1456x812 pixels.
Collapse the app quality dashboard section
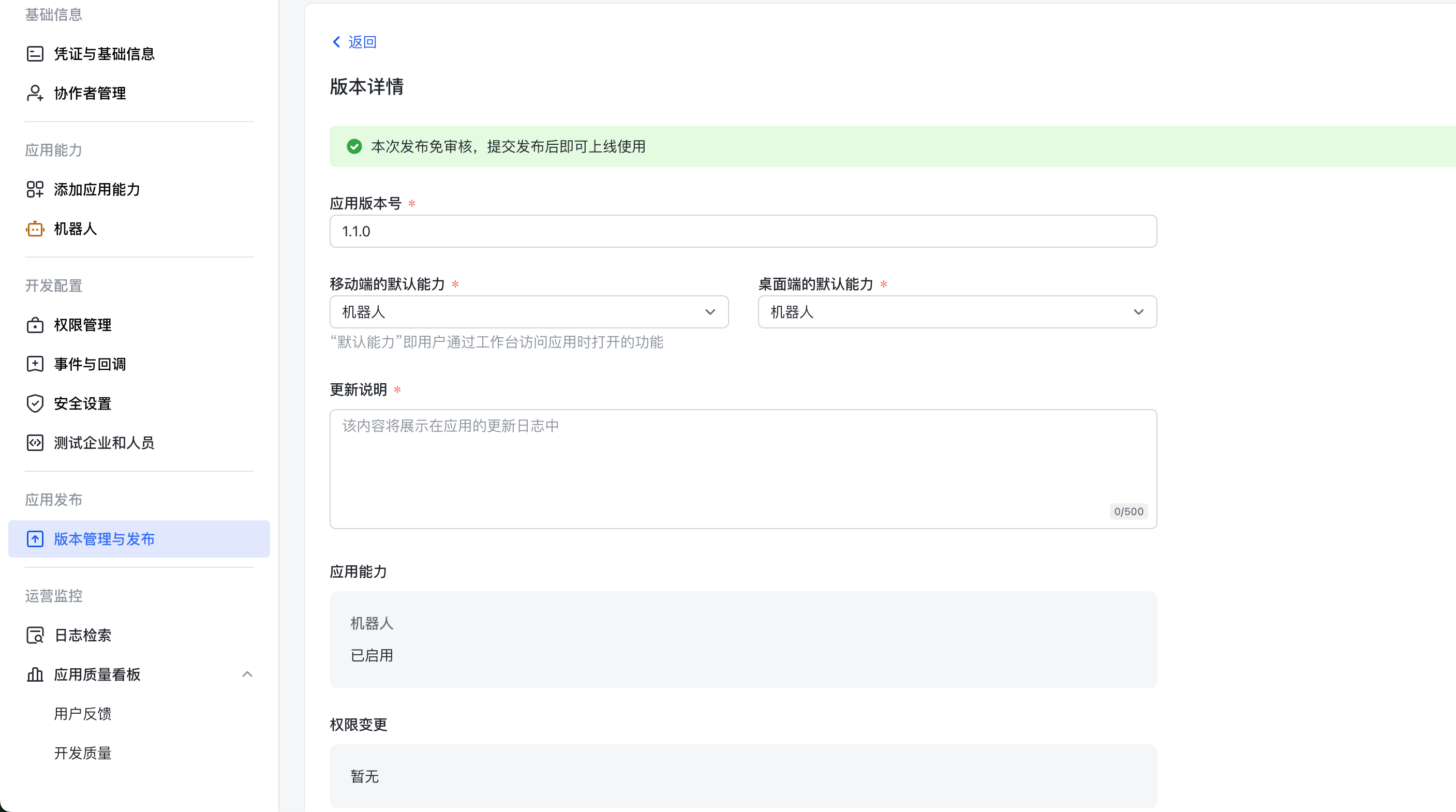pyautogui.click(x=247, y=674)
